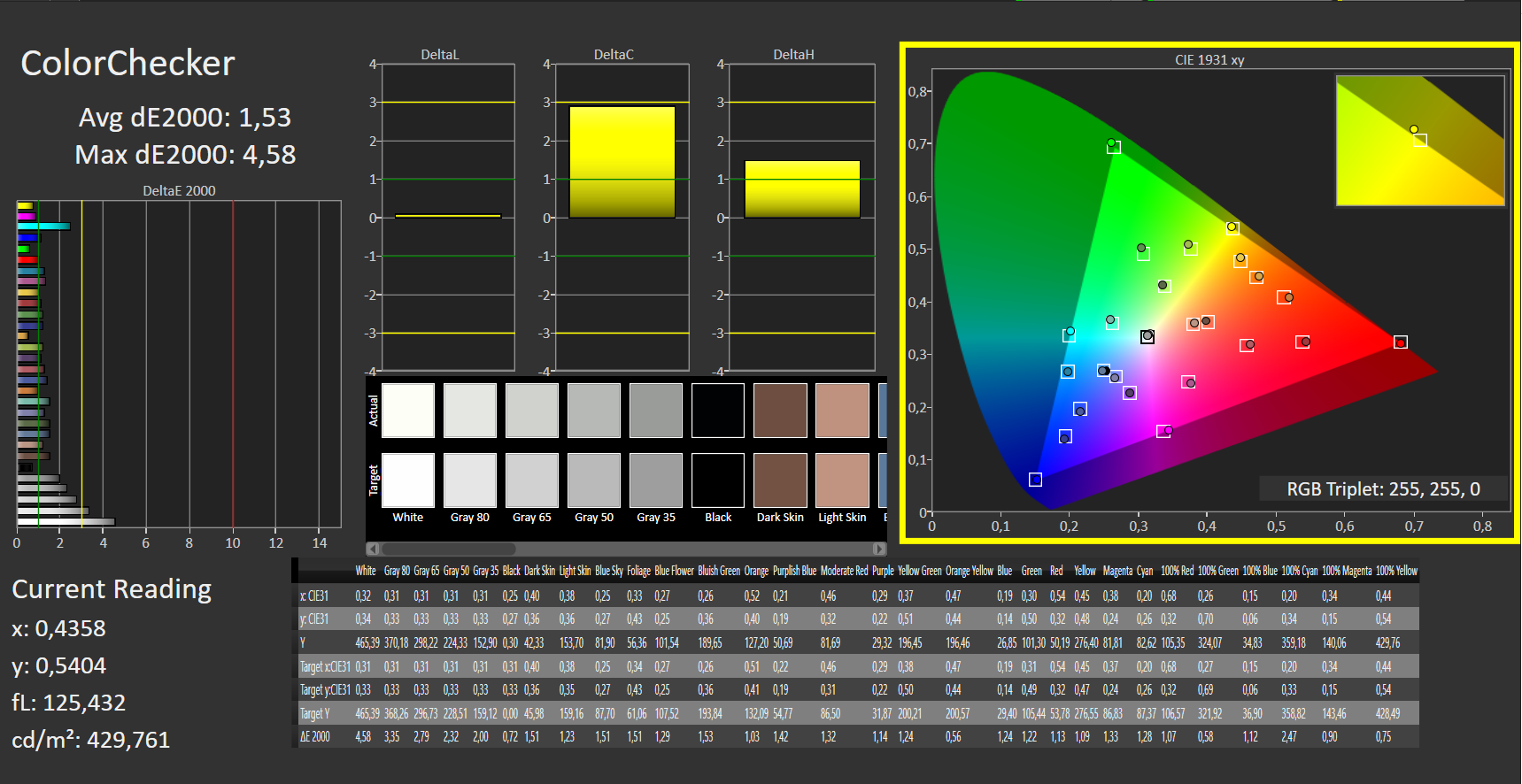
Task: Select the Actual Gray 50 swatch
Action: (x=594, y=411)
